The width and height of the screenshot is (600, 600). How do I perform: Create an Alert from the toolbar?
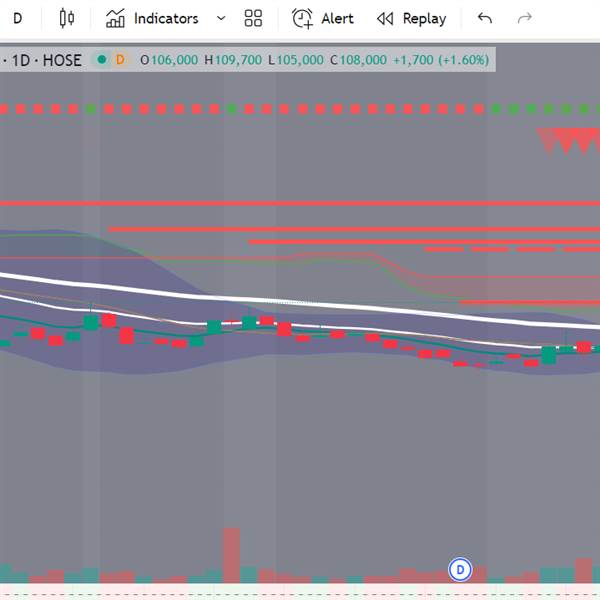pyautogui.click(x=323, y=18)
